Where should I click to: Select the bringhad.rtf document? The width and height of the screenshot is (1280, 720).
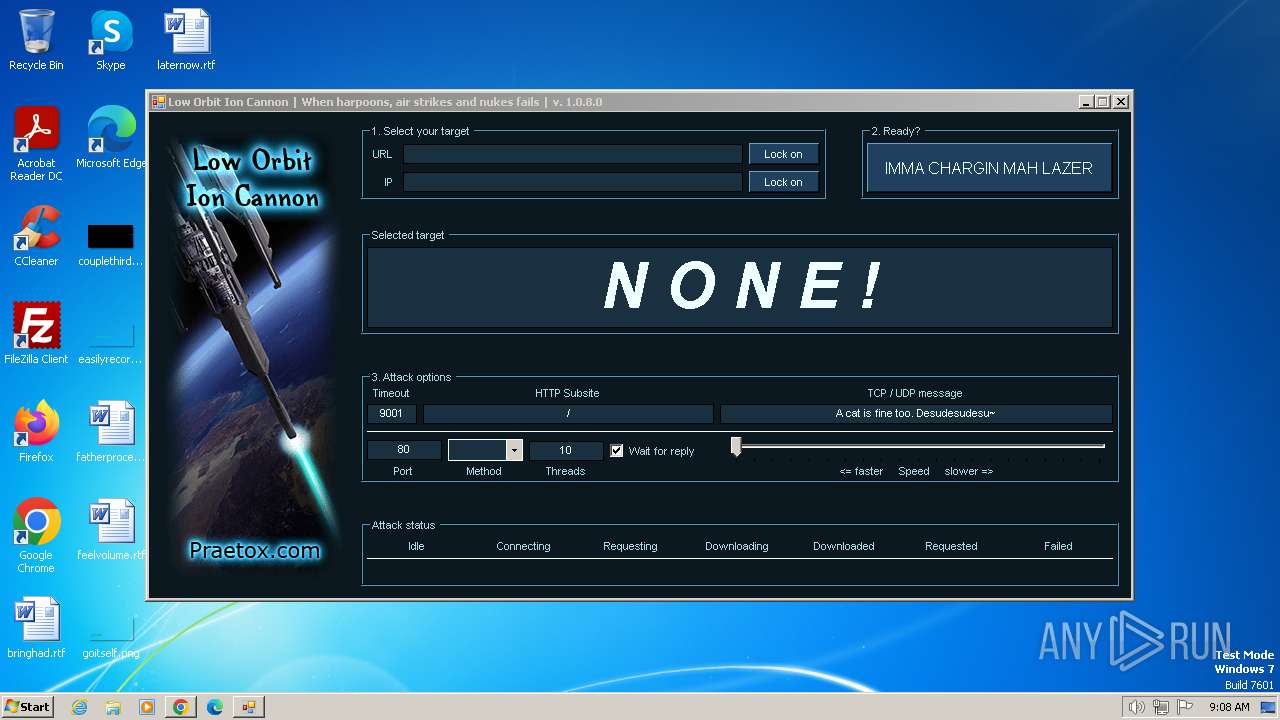point(36,628)
